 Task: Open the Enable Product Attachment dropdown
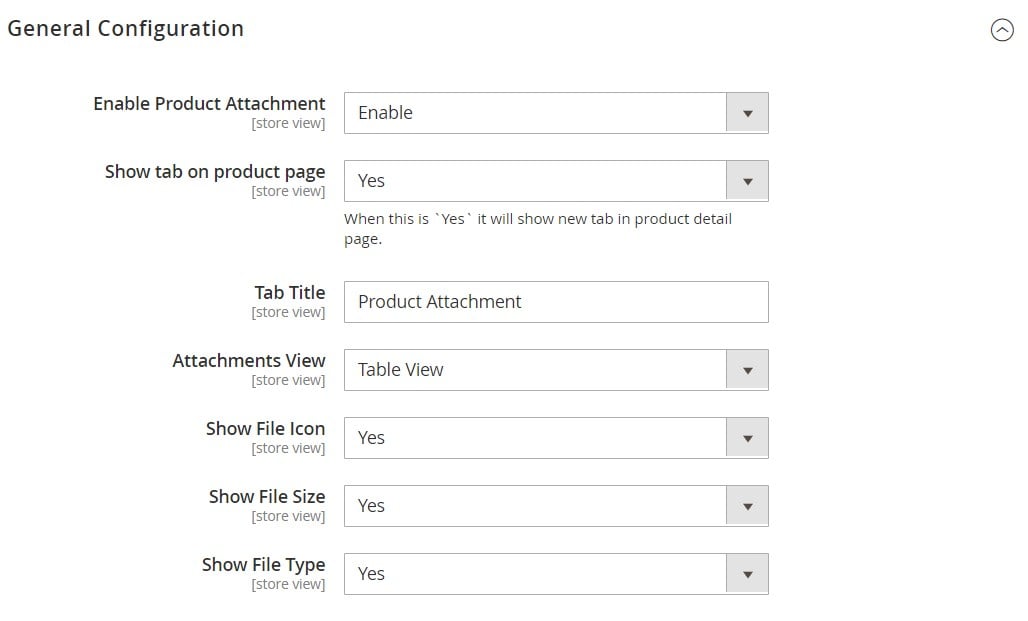tap(556, 113)
